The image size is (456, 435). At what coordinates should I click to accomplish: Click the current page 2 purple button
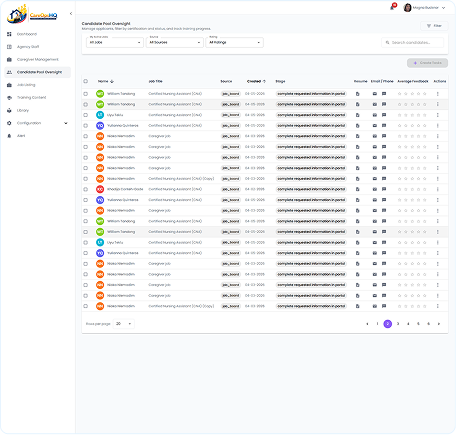(x=388, y=324)
